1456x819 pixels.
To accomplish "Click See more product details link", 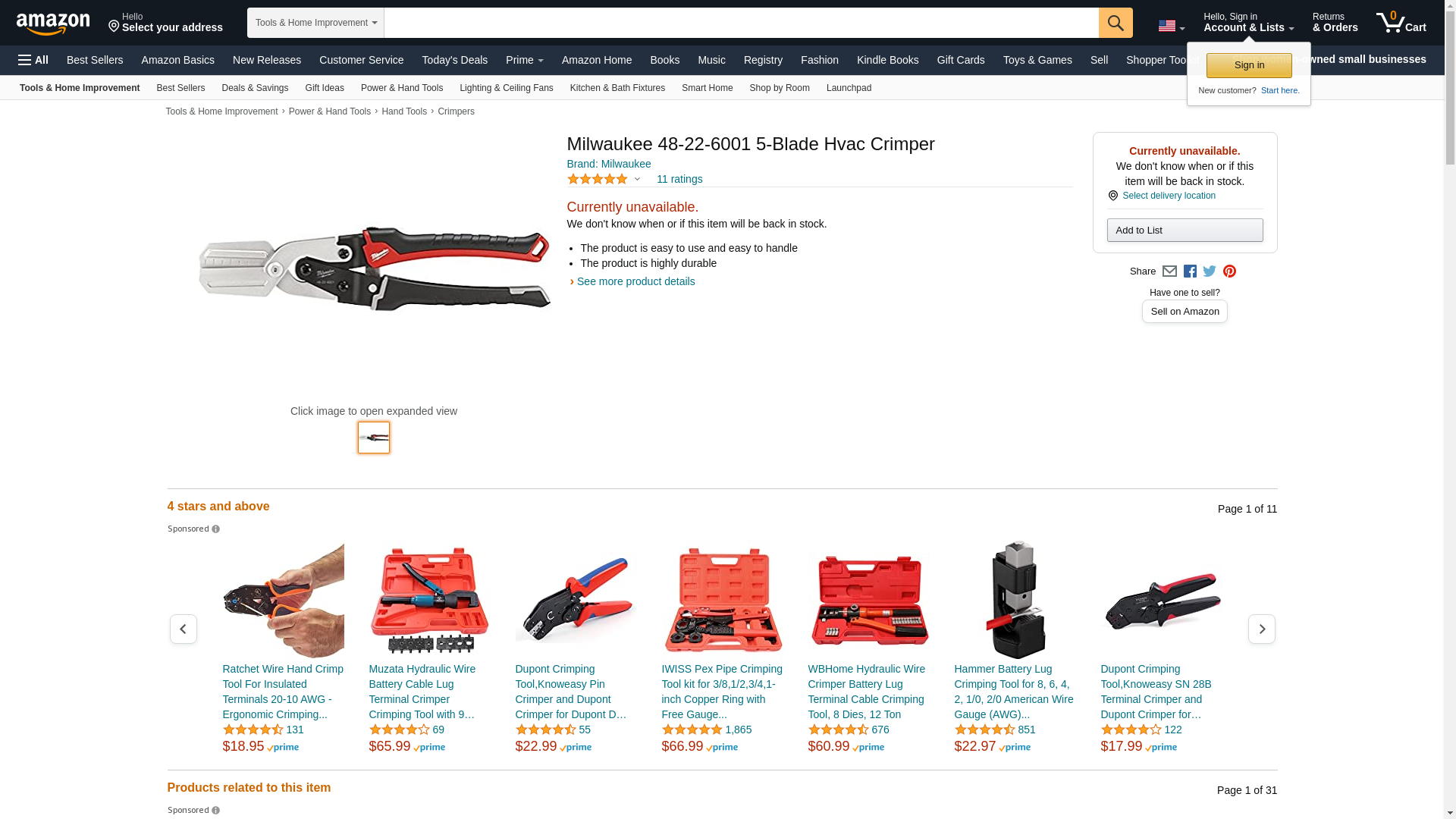I will (x=635, y=281).
